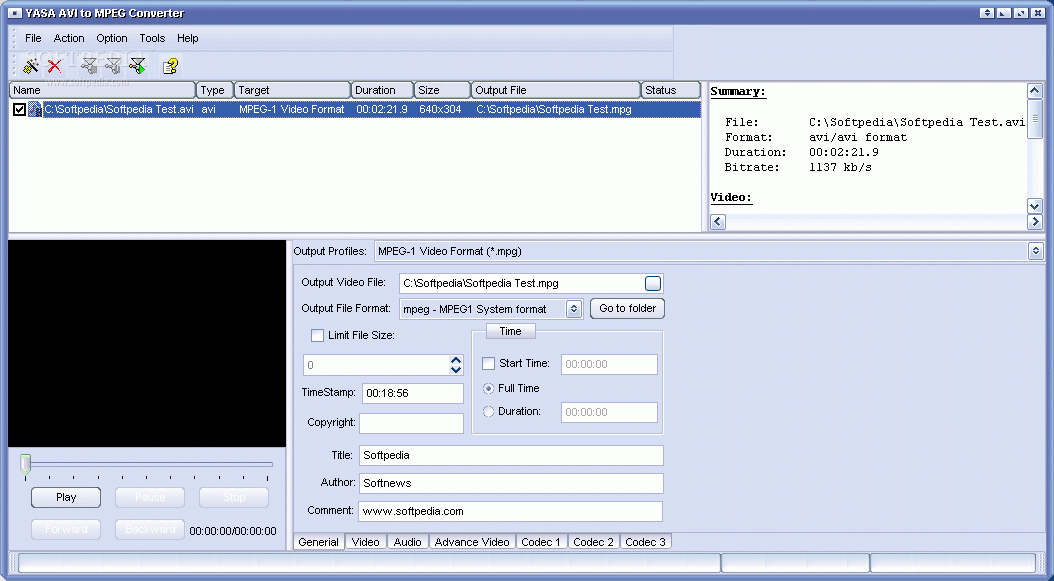Click the green-arrow funnel convert icon
1054x581 pixels.
point(137,66)
